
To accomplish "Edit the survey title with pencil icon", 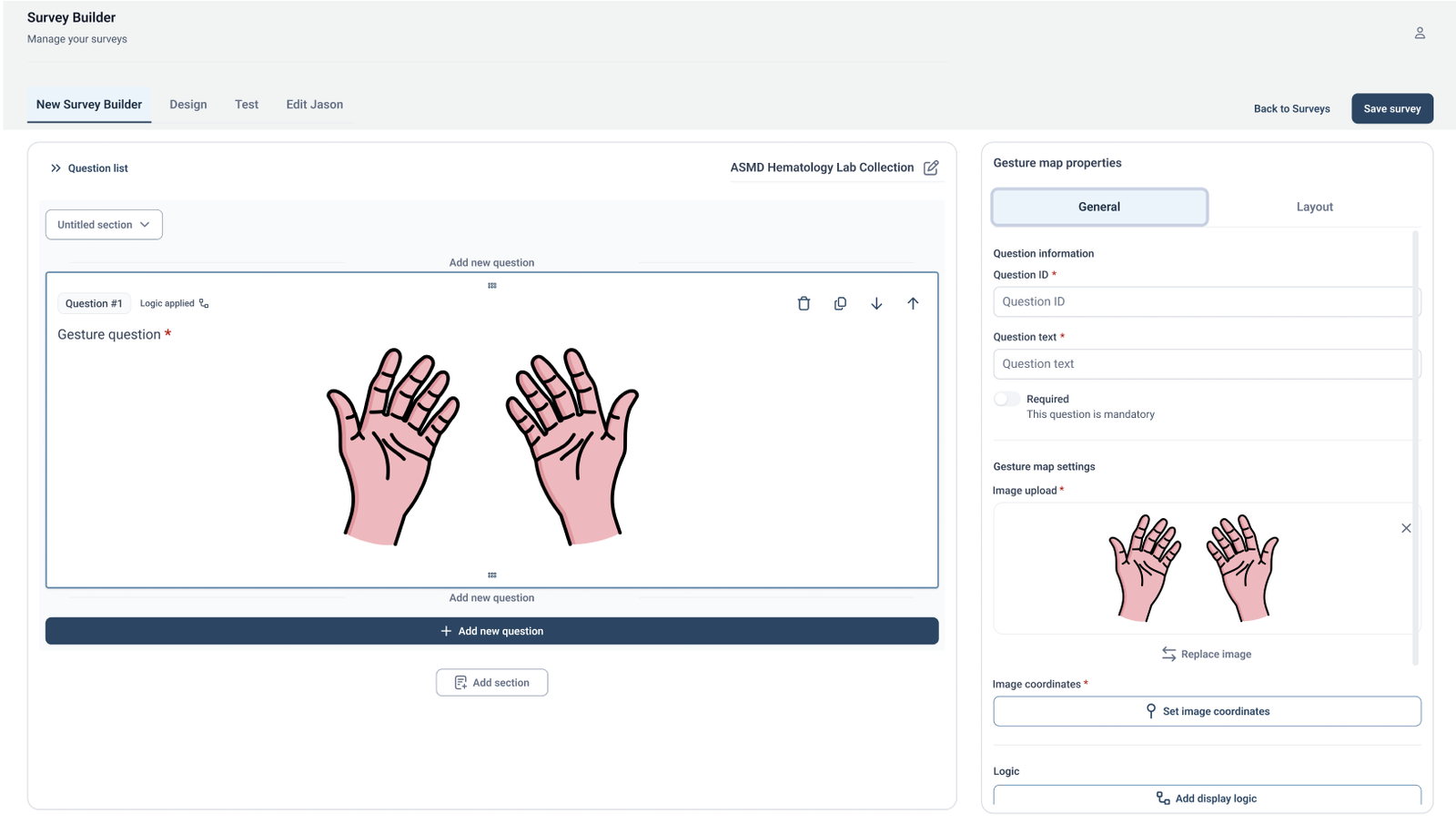I will click(931, 168).
